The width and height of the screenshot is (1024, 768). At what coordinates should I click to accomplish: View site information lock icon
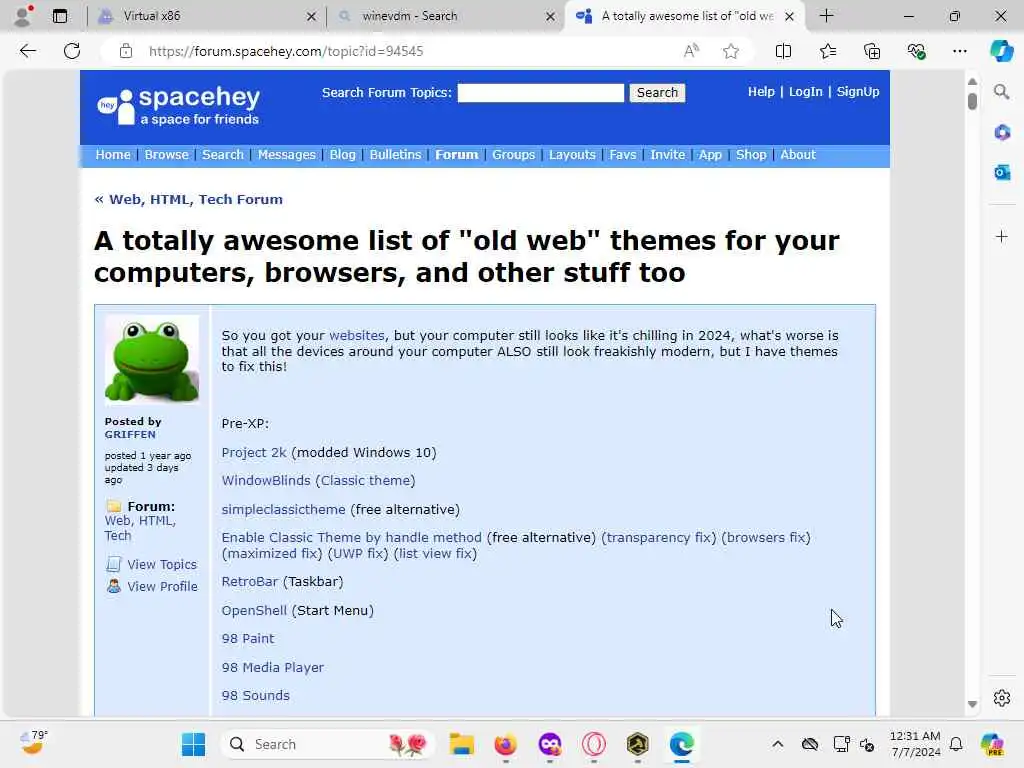point(126,51)
